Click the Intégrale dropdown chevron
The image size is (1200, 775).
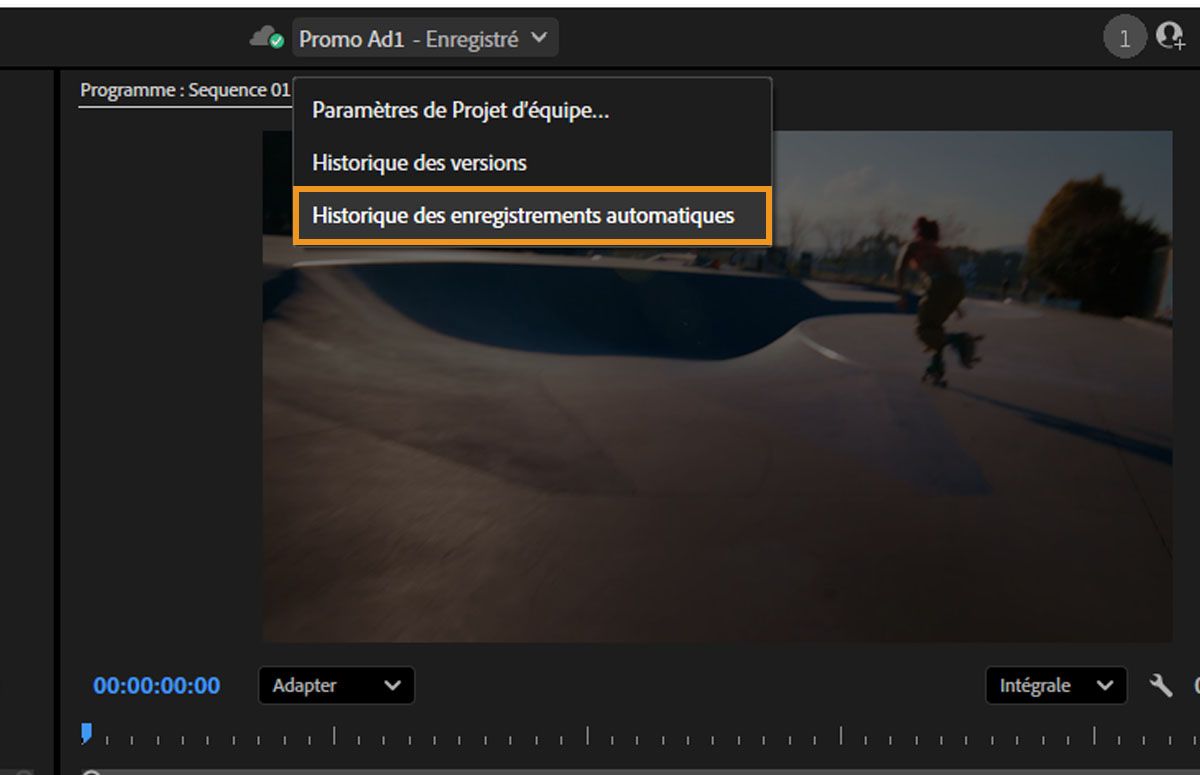point(1104,686)
